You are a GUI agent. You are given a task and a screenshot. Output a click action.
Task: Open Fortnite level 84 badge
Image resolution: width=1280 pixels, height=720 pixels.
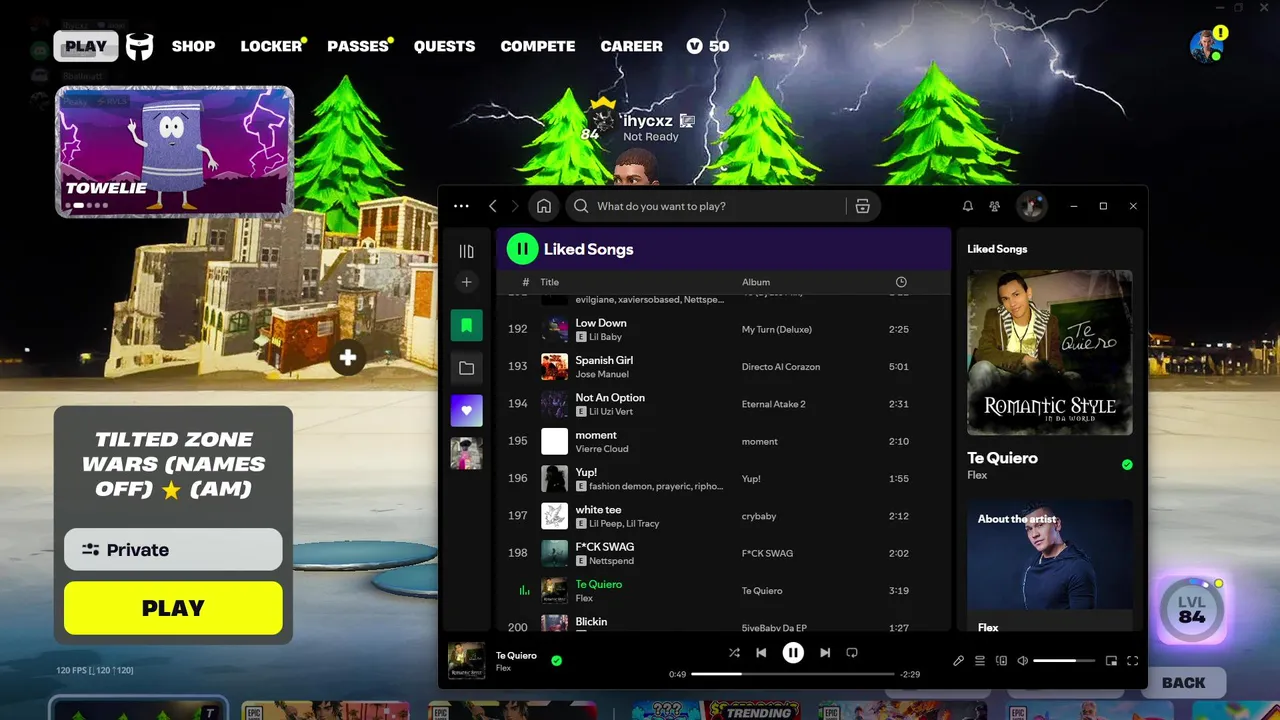click(x=1191, y=610)
